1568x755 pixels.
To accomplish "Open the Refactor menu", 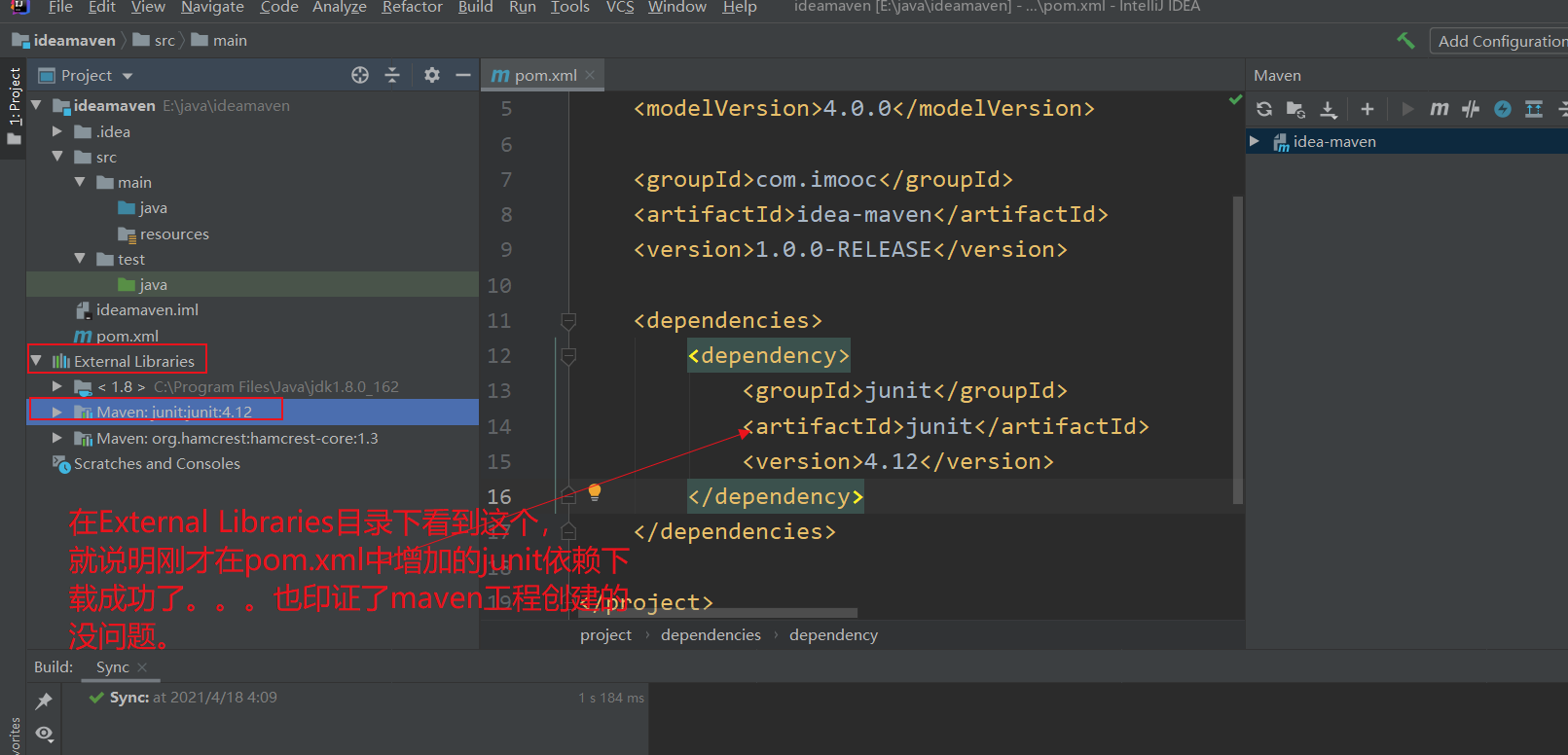I will [x=413, y=7].
